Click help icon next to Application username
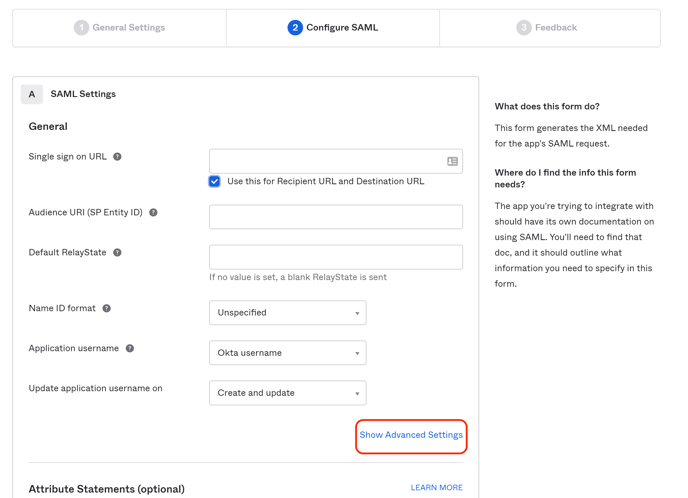 click(x=130, y=349)
